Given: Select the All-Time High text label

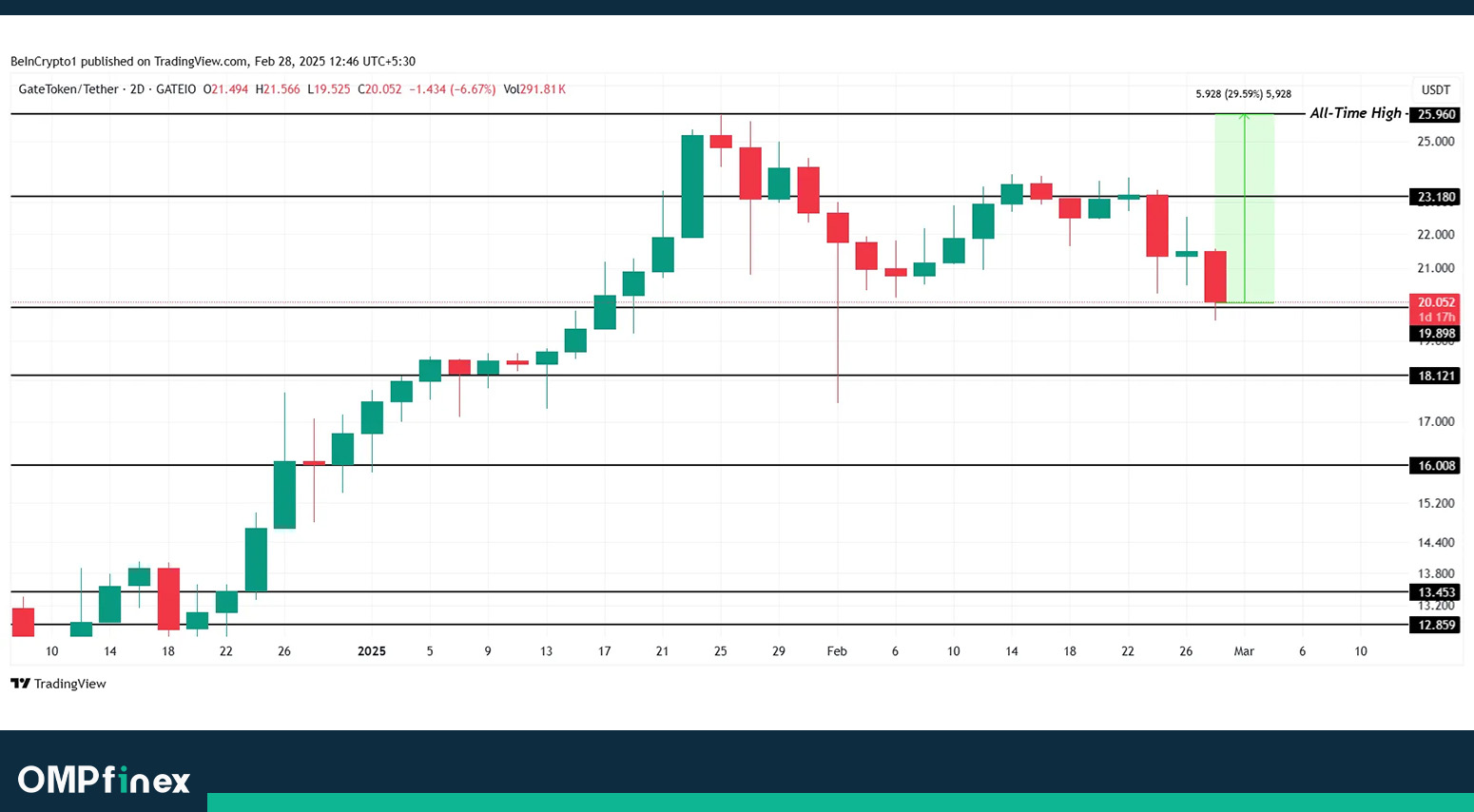Looking at the screenshot, I should point(1355,113).
